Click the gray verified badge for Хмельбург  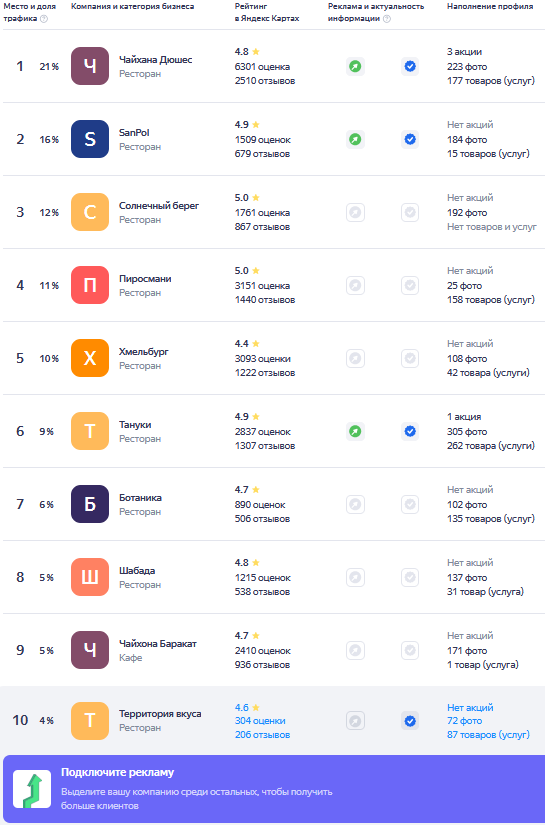coord(410,358)
